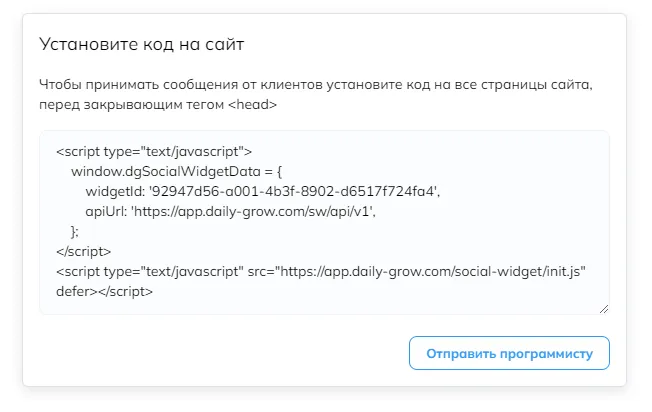The image size is (652, 412).
Task: Click the opening curly brace after dgSocialWidgetData
Action: (279, 171)
